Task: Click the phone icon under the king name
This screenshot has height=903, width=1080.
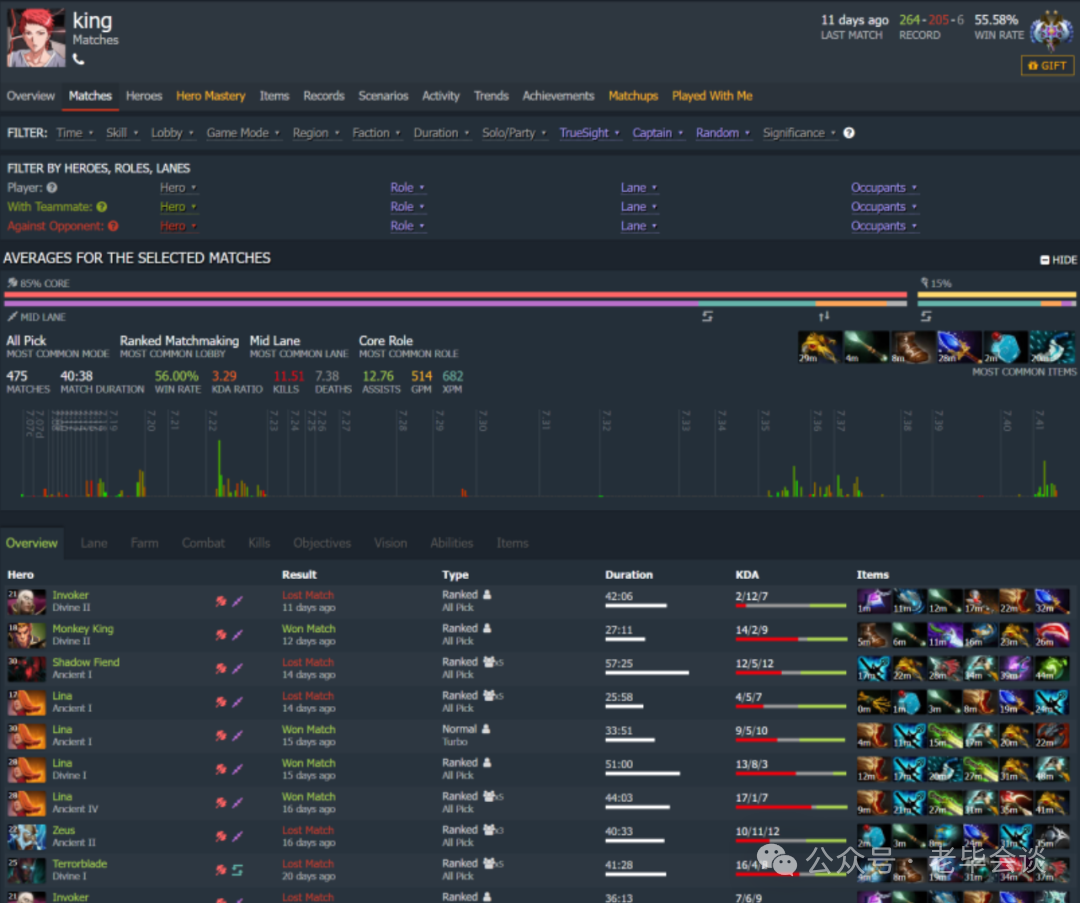Action: click(79, 60)
